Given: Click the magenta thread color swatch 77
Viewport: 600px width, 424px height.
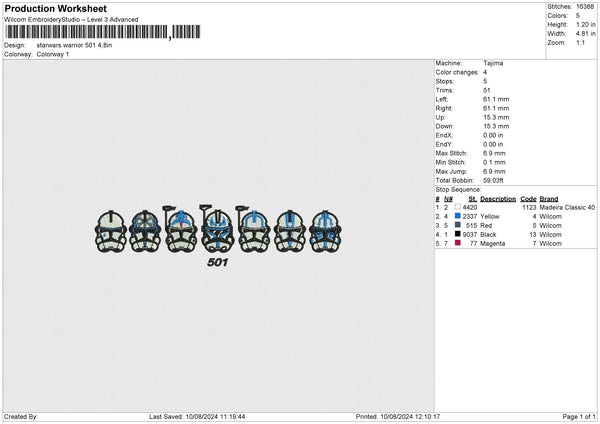Looking at the screenshot, I should (x=457, y=243).
